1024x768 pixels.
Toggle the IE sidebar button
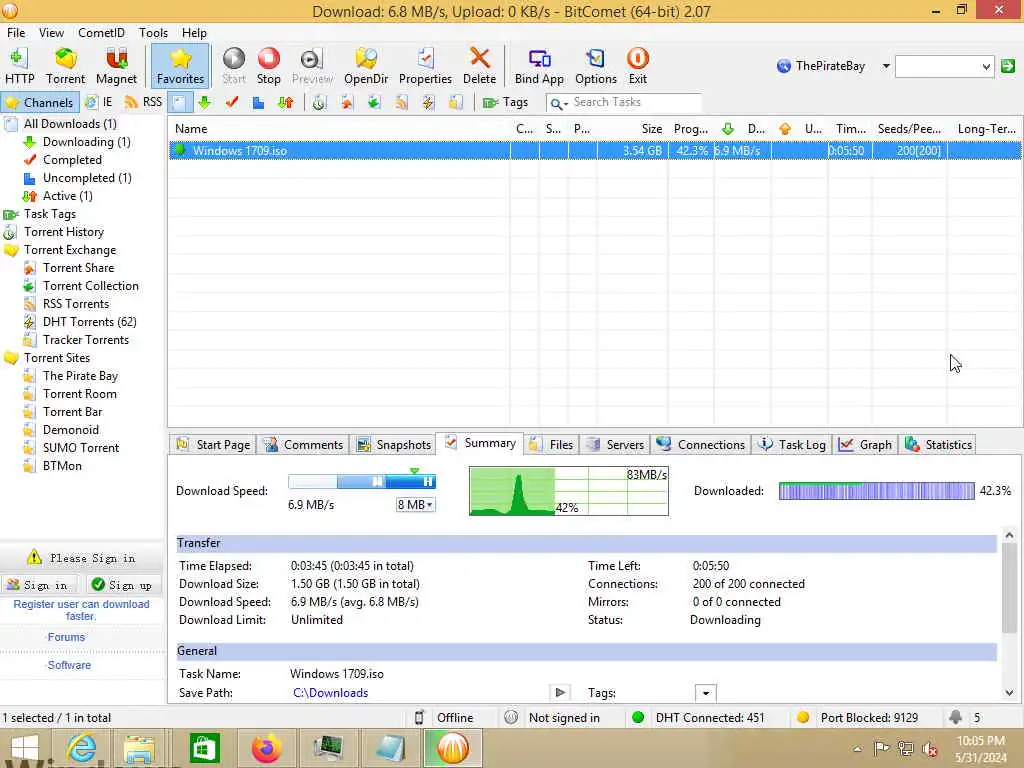coord(99,103)
